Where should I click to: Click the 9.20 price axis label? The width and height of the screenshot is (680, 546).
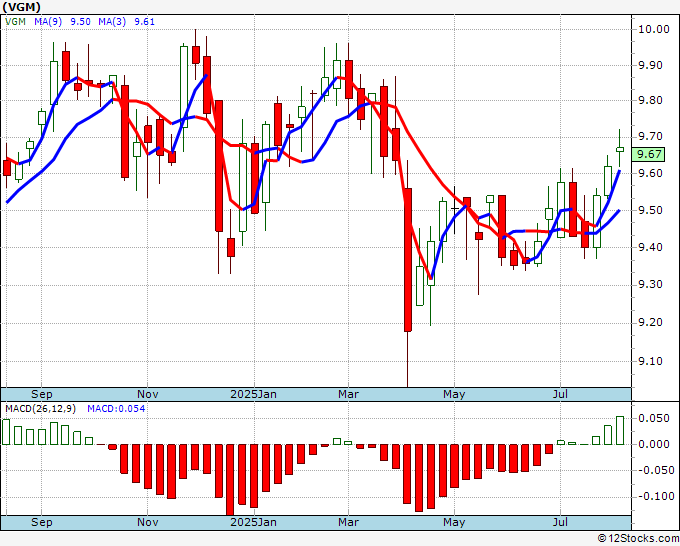click(651, 322)
